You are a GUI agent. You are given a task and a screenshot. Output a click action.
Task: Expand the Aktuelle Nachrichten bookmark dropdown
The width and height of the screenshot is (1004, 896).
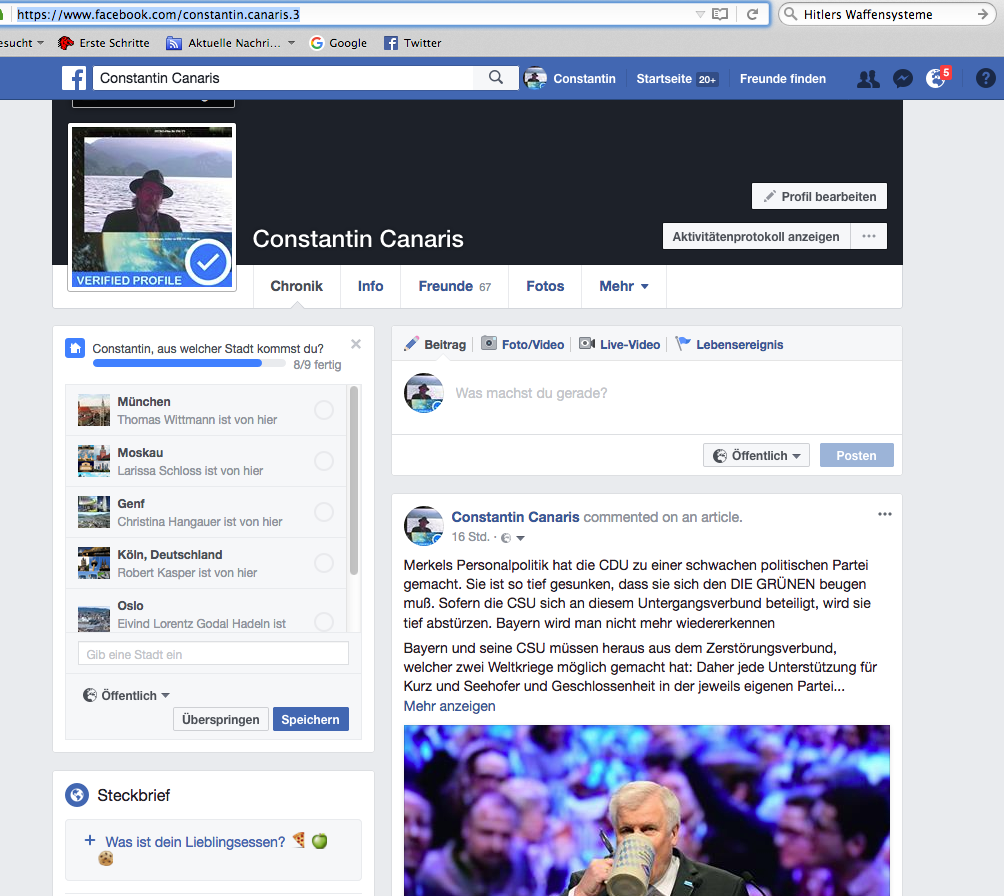(x=291, y=43)
